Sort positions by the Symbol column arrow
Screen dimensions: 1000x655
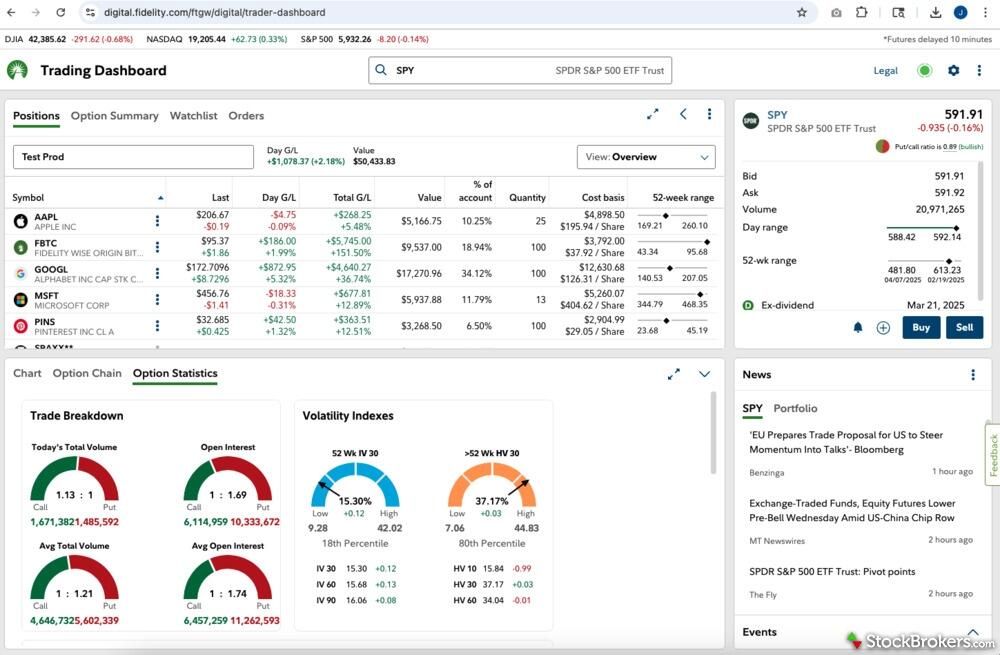[160, 198]
